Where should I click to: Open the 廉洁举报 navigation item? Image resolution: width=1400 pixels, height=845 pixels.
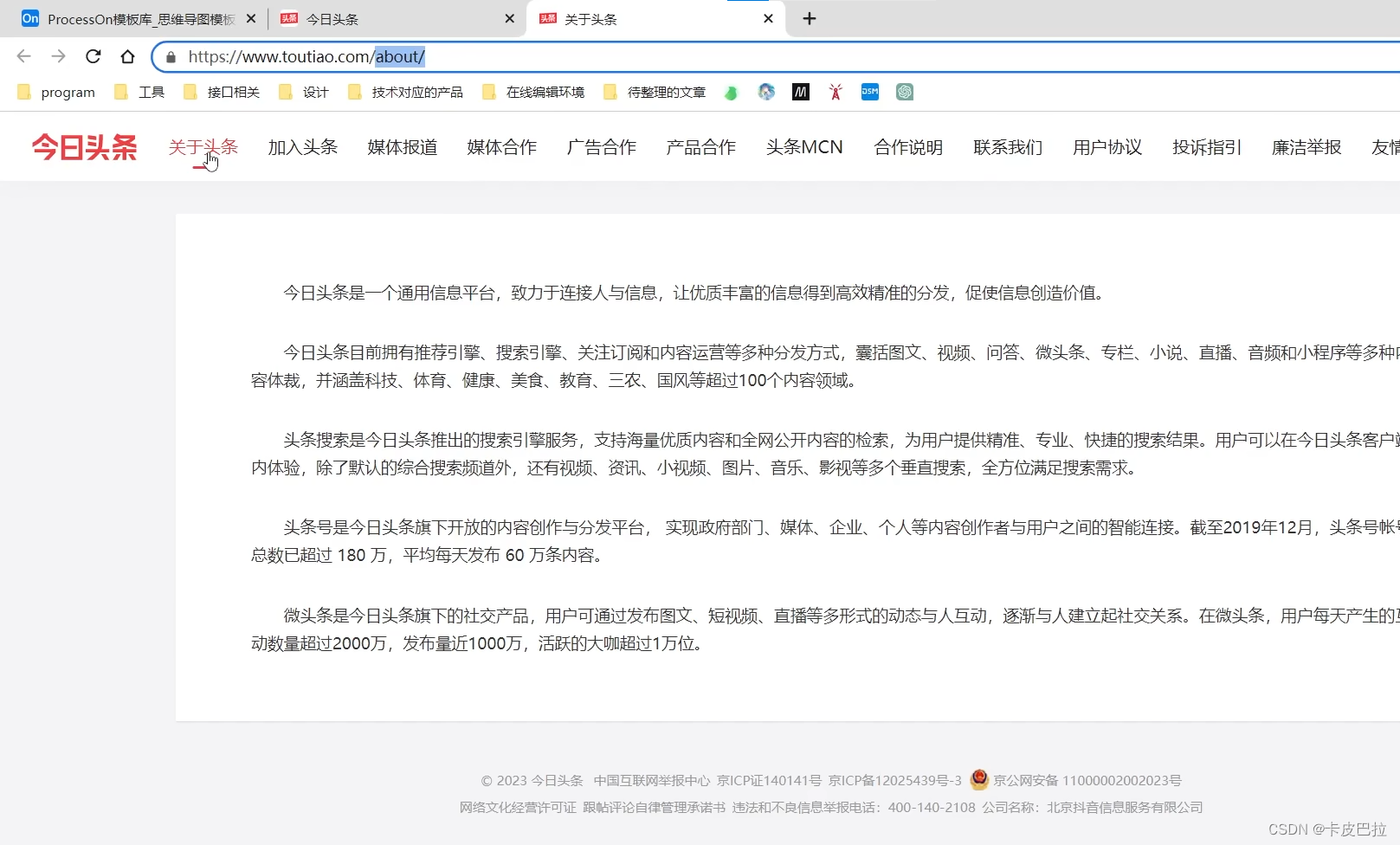click(1306, 147)
